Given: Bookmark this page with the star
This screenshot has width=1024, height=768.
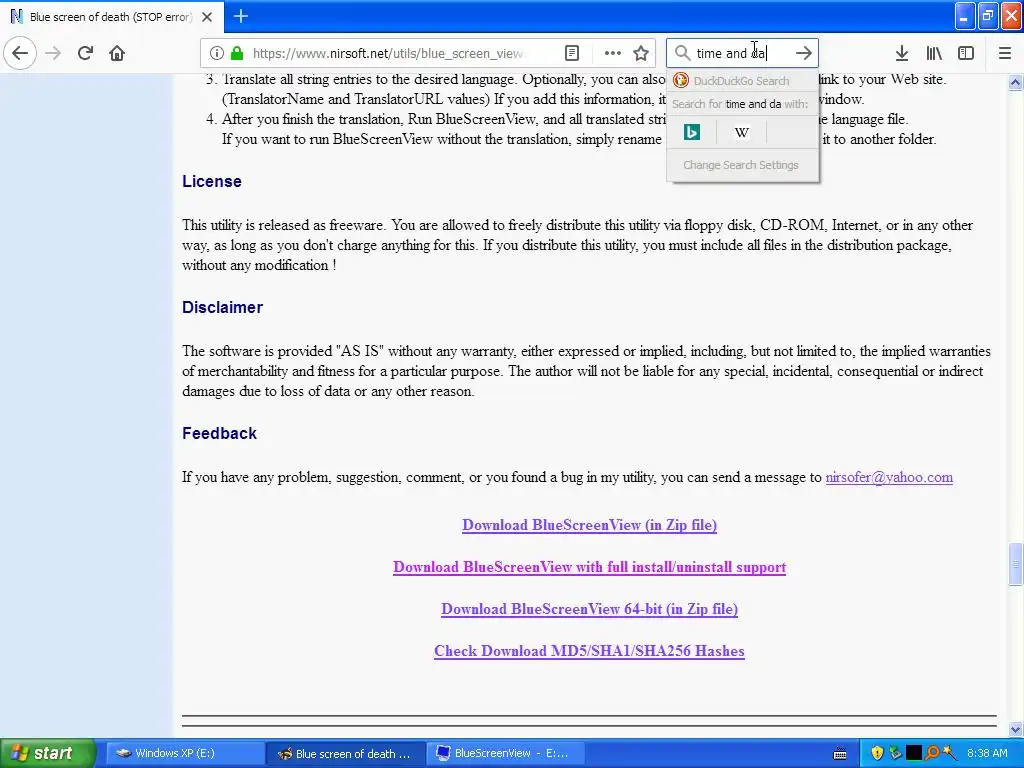Looking at the screenshot, I should point(641,53).
